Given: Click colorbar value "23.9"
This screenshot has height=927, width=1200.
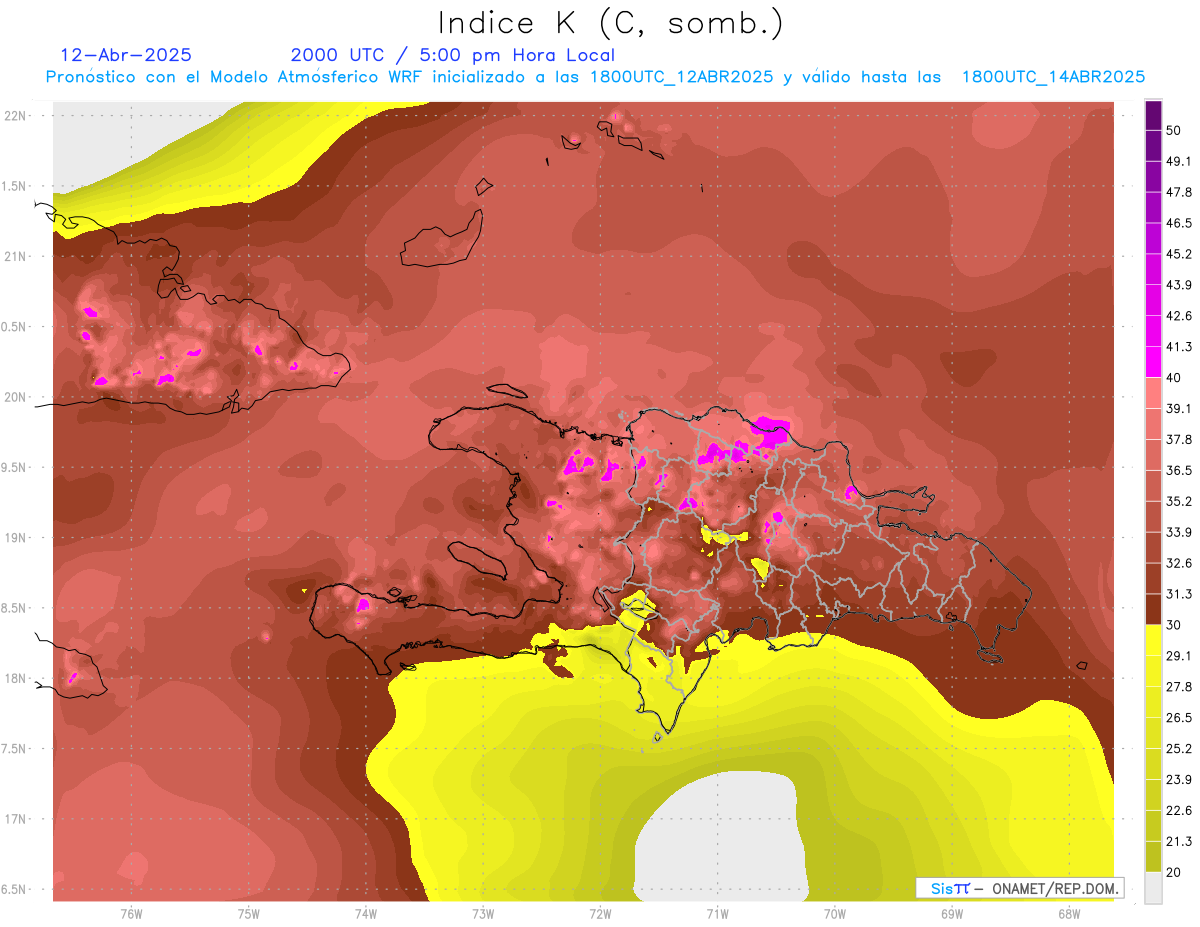Looking at the screenshot, I should tap(1179, 779).
